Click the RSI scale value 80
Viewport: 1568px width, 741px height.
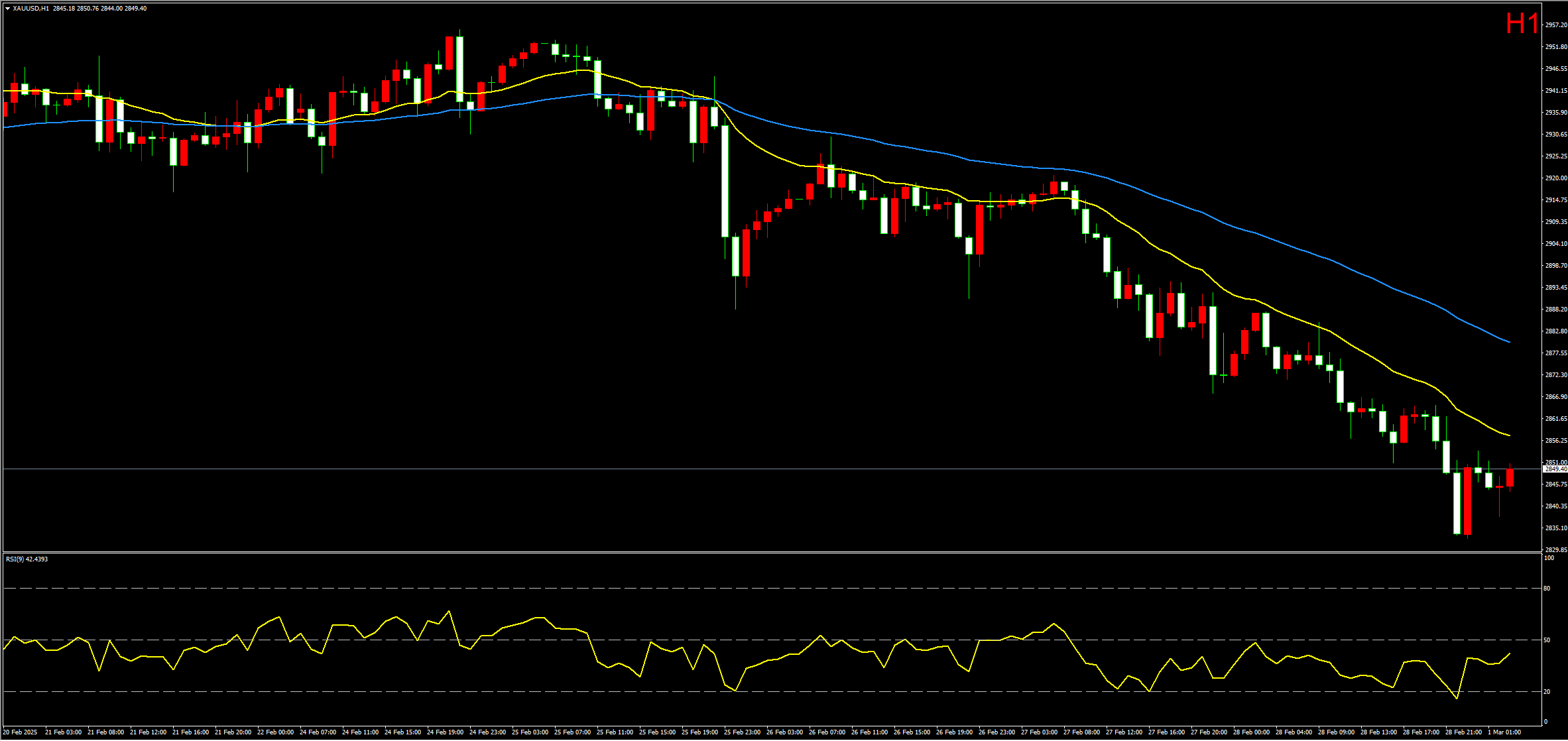click(x=1547, y=589)
